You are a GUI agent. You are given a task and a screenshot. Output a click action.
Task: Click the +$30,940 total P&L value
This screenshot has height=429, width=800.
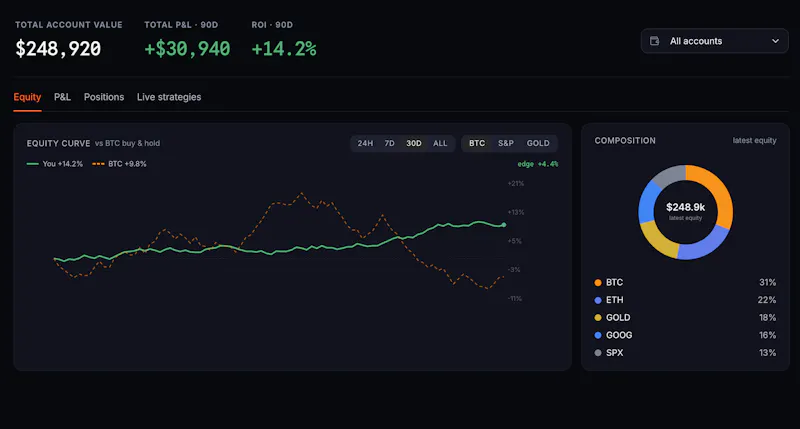tap(187, 49)
